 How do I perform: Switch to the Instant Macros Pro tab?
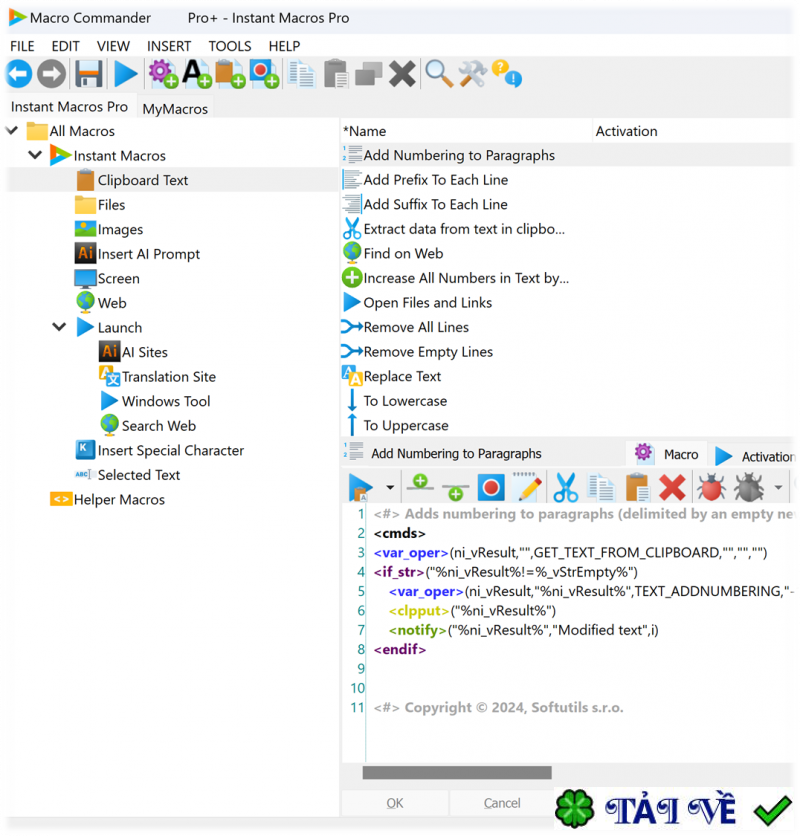[x=69, y=107]
